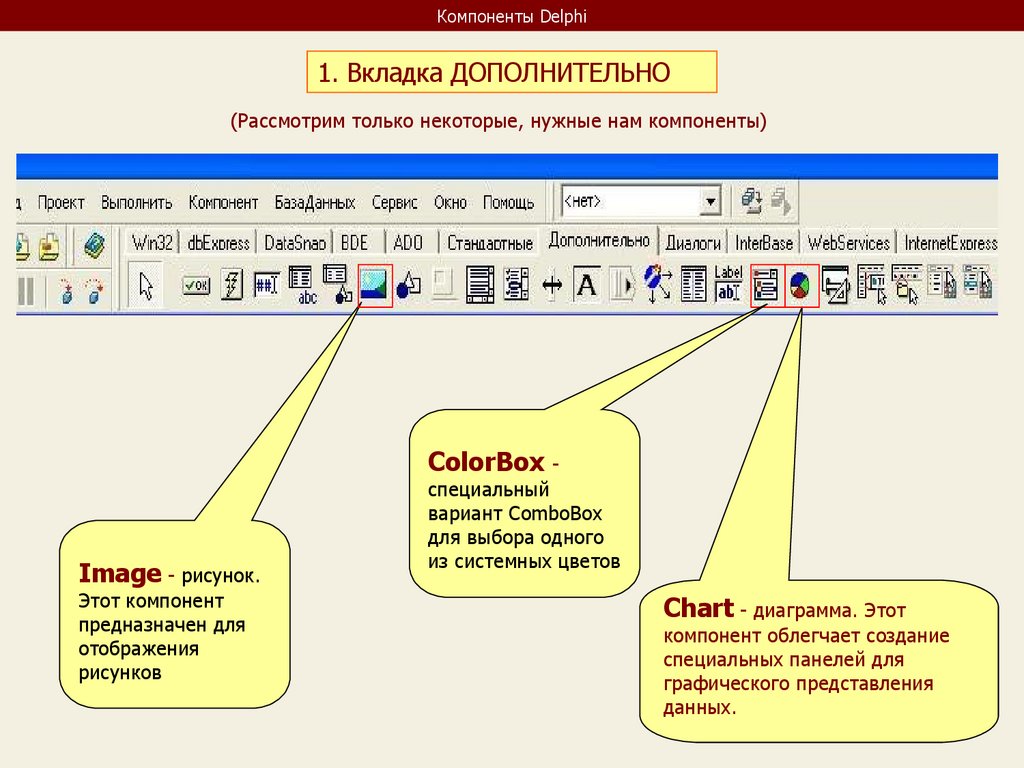
Task: Switch to the BDE palette tab
Action: click(355, 243)
